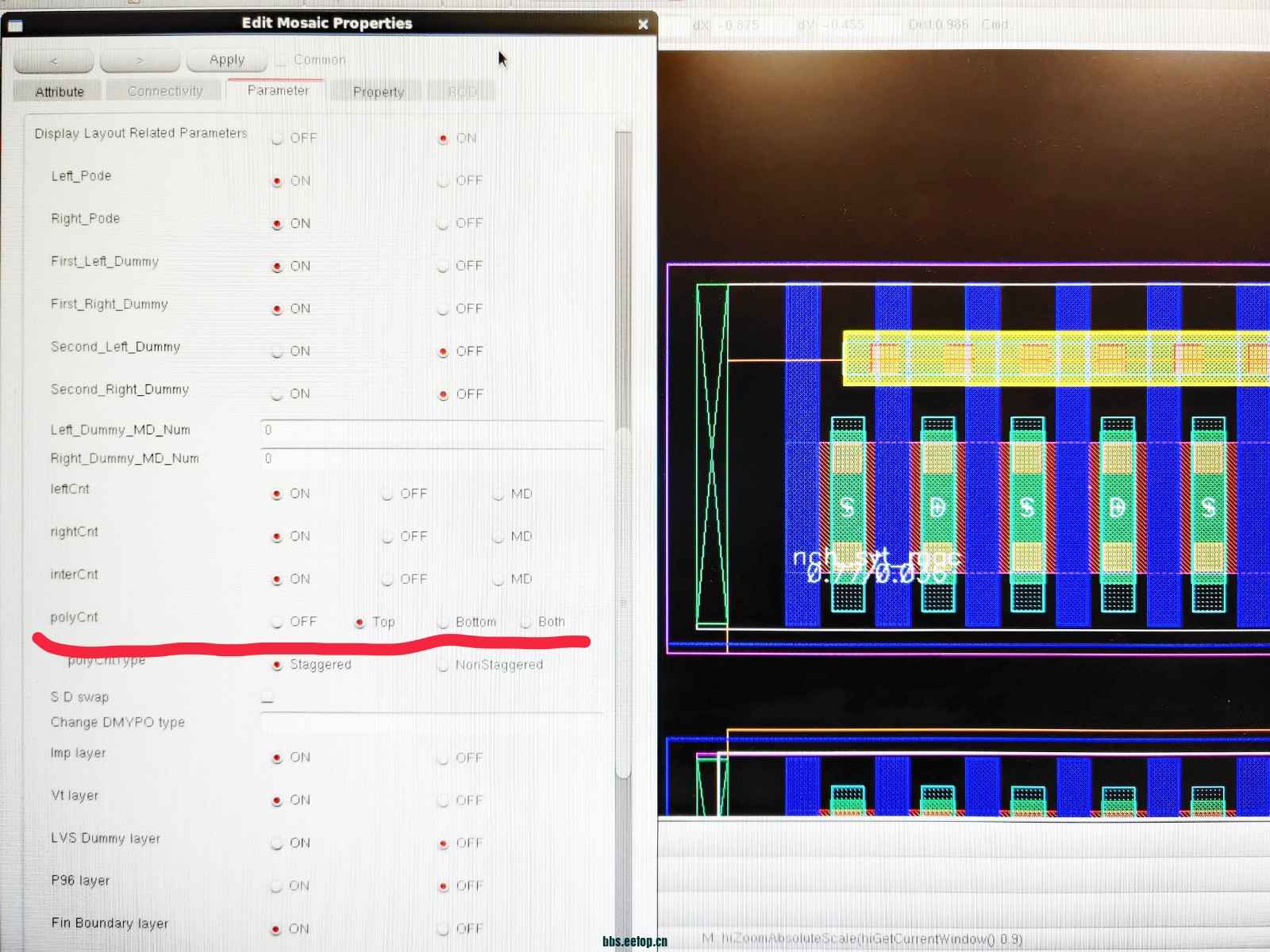
Task: Switch to the Attribute tab
Action: (60, 92)
